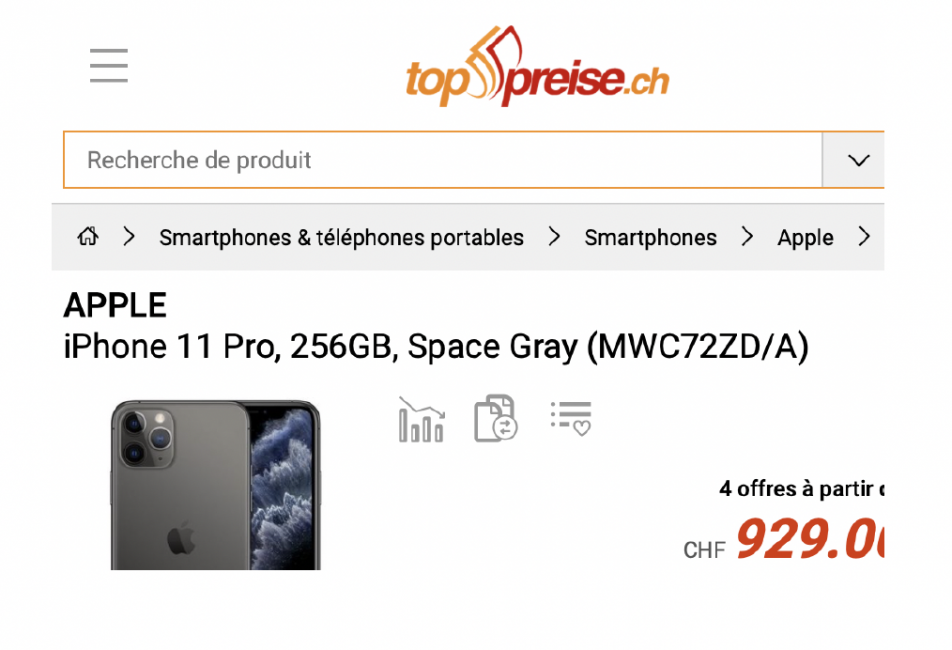The image size is (952, 650).
Task: Click the CHF 929 price
Action: tap(783, 538)
